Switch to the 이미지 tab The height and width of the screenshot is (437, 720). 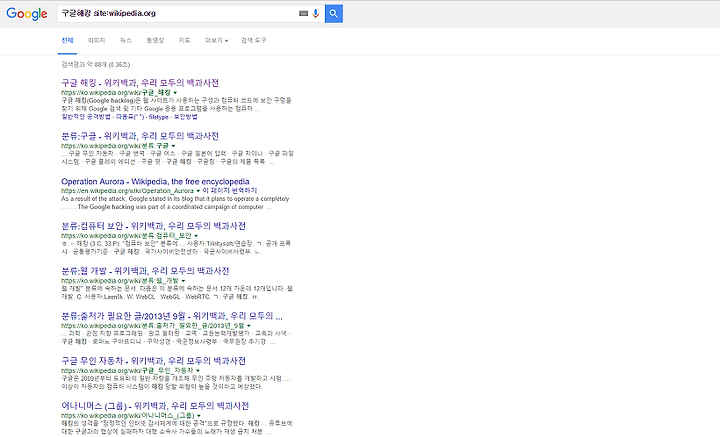[96, 40]
